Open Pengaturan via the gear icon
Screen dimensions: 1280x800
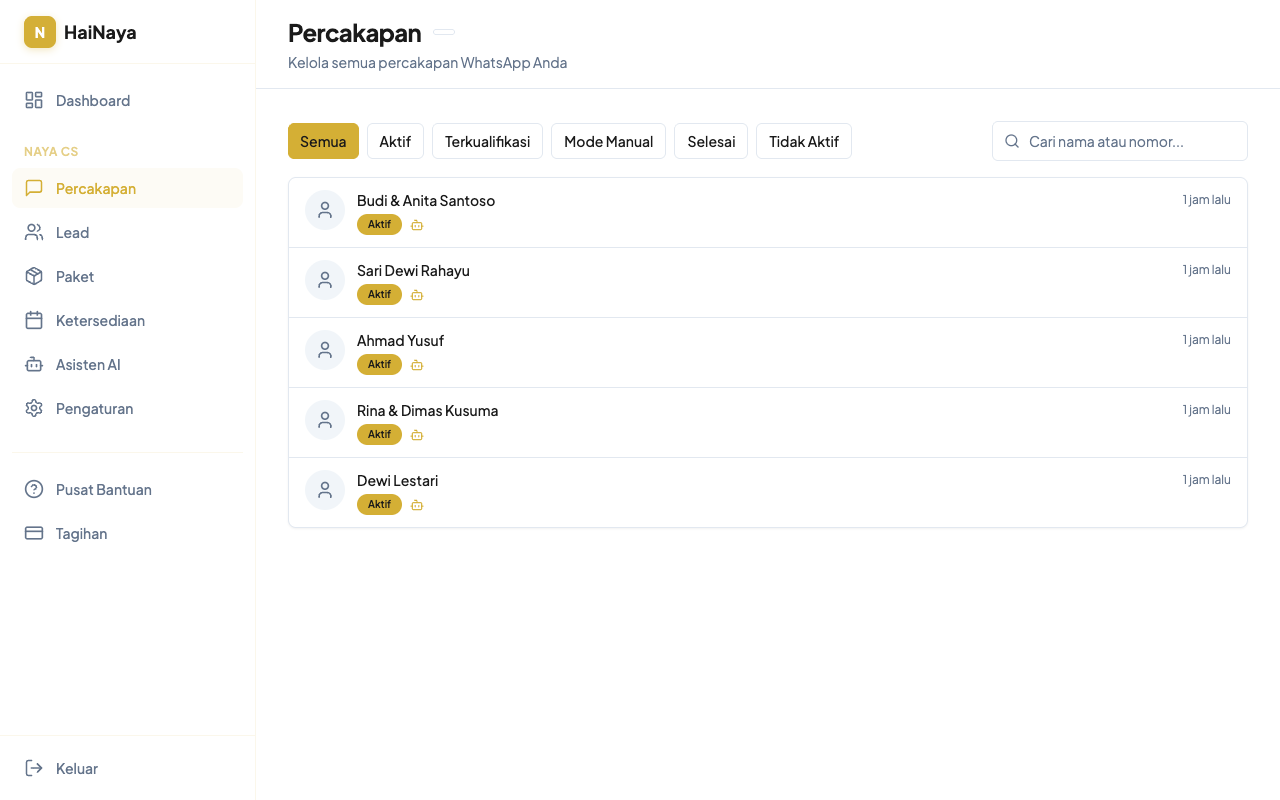coord(33,408)
